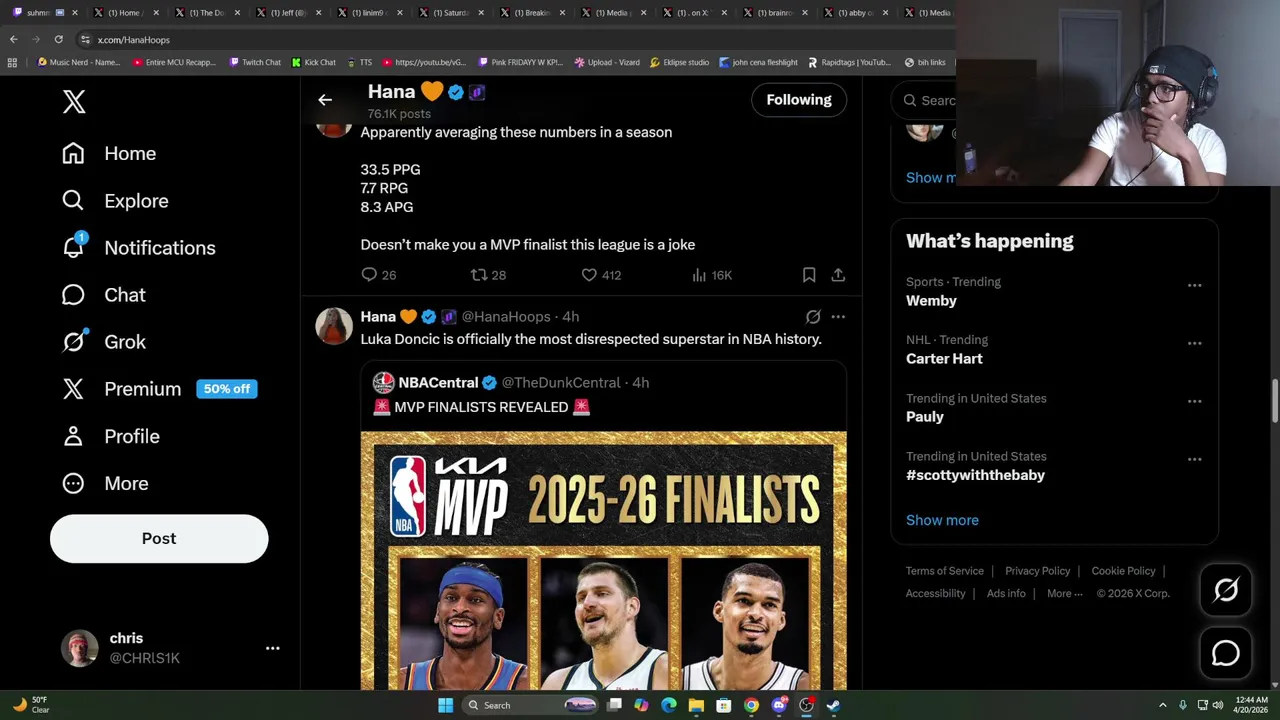Image resolution: width=1280 pixels, height=720 pixels.
Task: Switch to the (1) Jeff browser tab
Action: [x=288, y=13]
